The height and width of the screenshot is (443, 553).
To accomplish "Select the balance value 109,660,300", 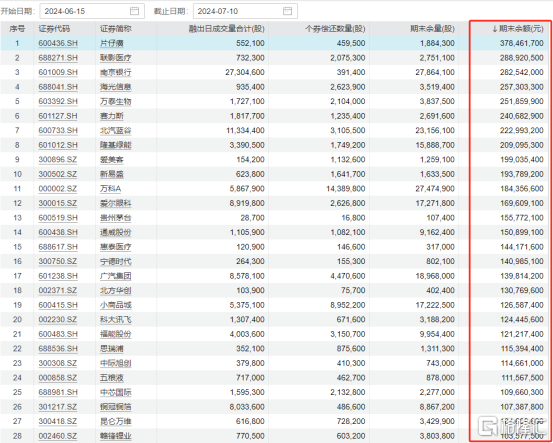I will coord(522,392).
